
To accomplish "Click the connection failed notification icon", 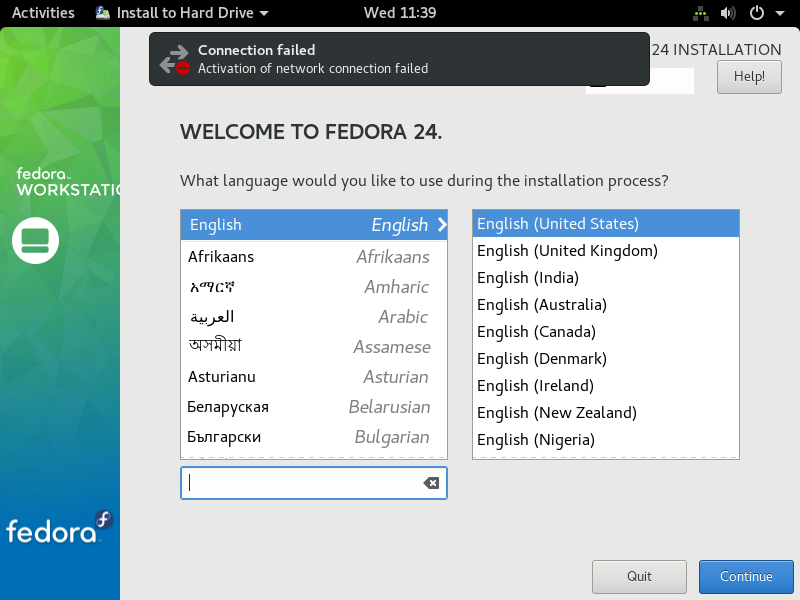I will 175,60.
